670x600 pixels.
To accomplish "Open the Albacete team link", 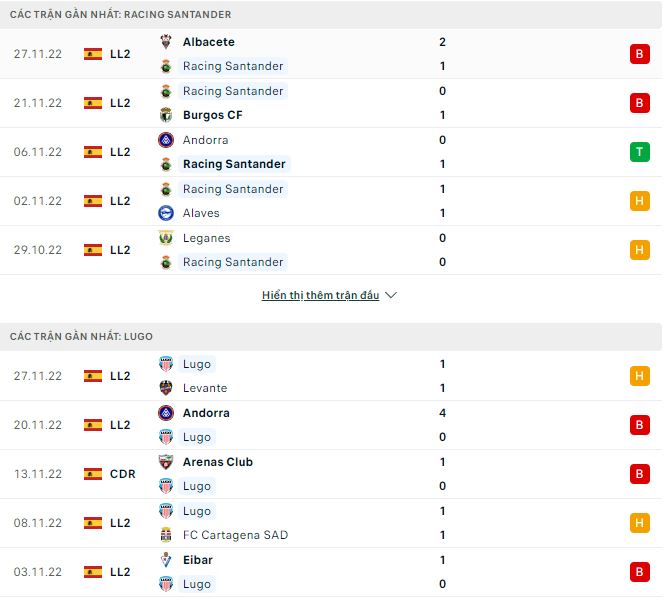I will tap(209, 42).
